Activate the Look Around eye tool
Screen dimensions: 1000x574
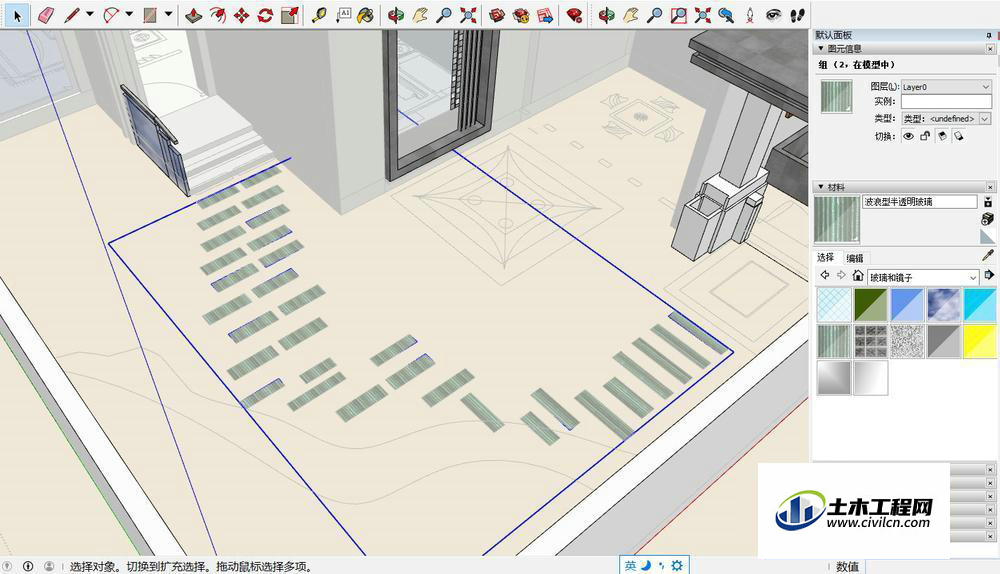pos(774,15)
